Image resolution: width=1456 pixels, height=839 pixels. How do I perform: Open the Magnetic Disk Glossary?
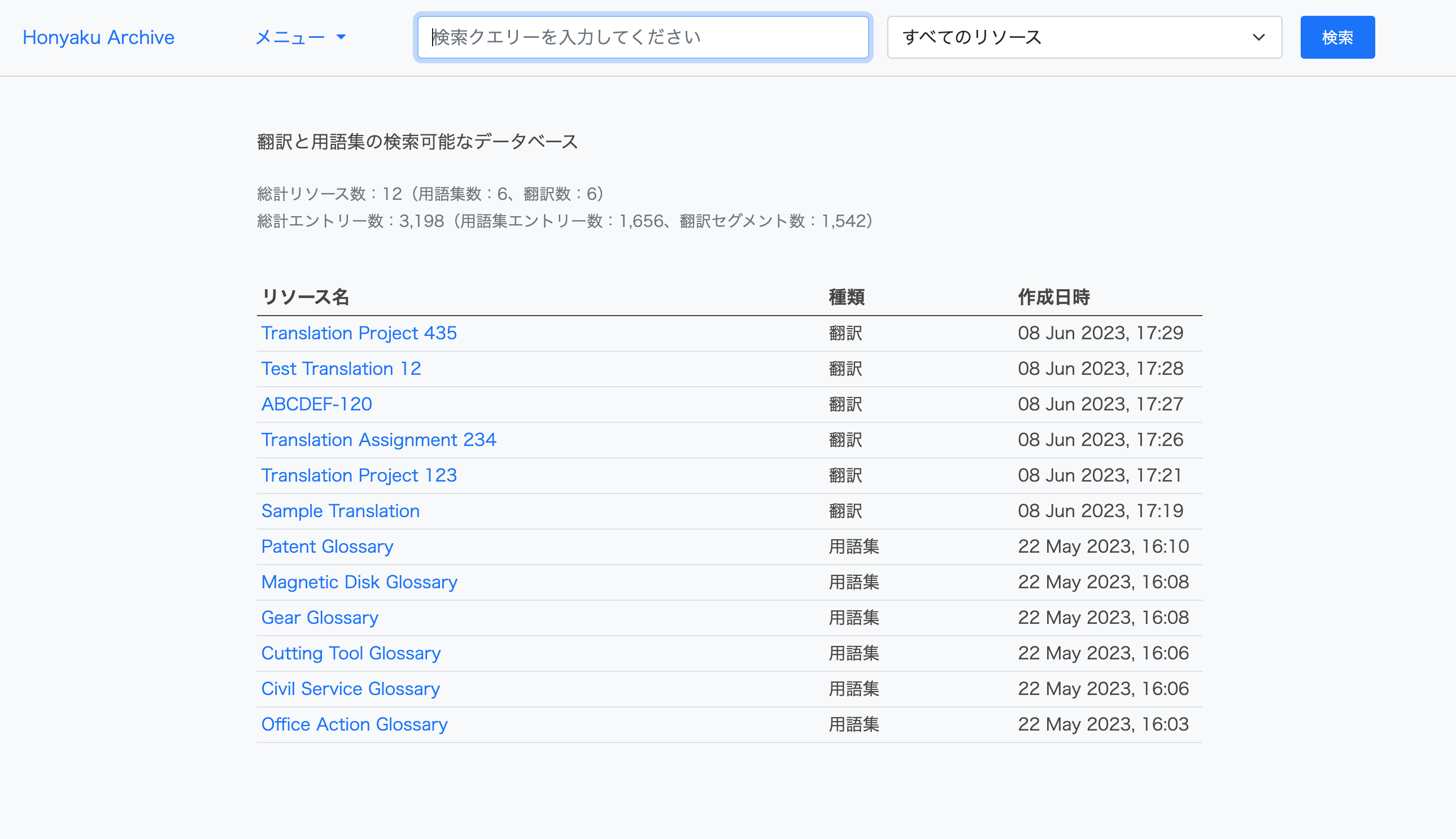click(x=359, y=582)
